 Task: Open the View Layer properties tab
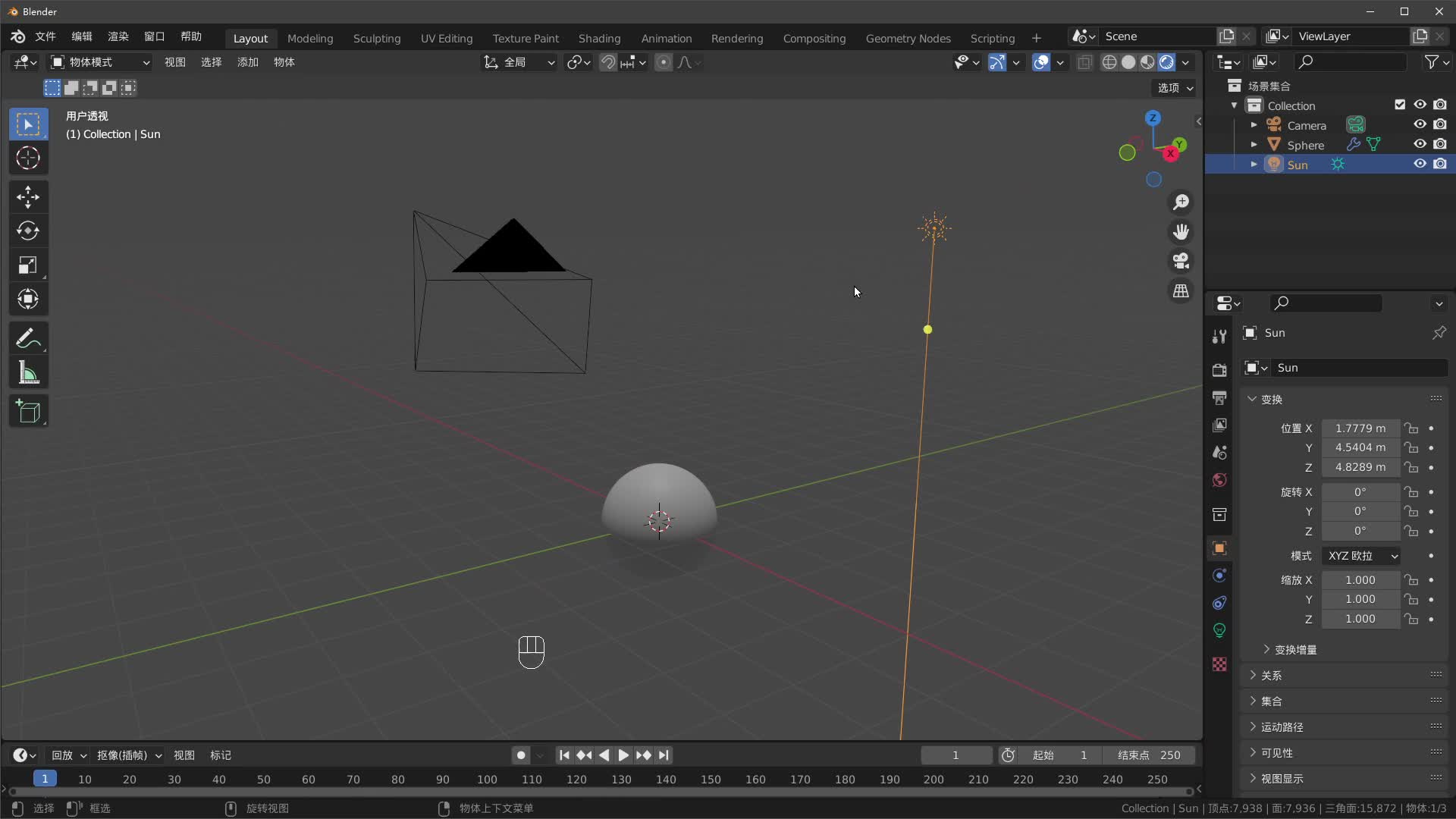click(1219, 425)
